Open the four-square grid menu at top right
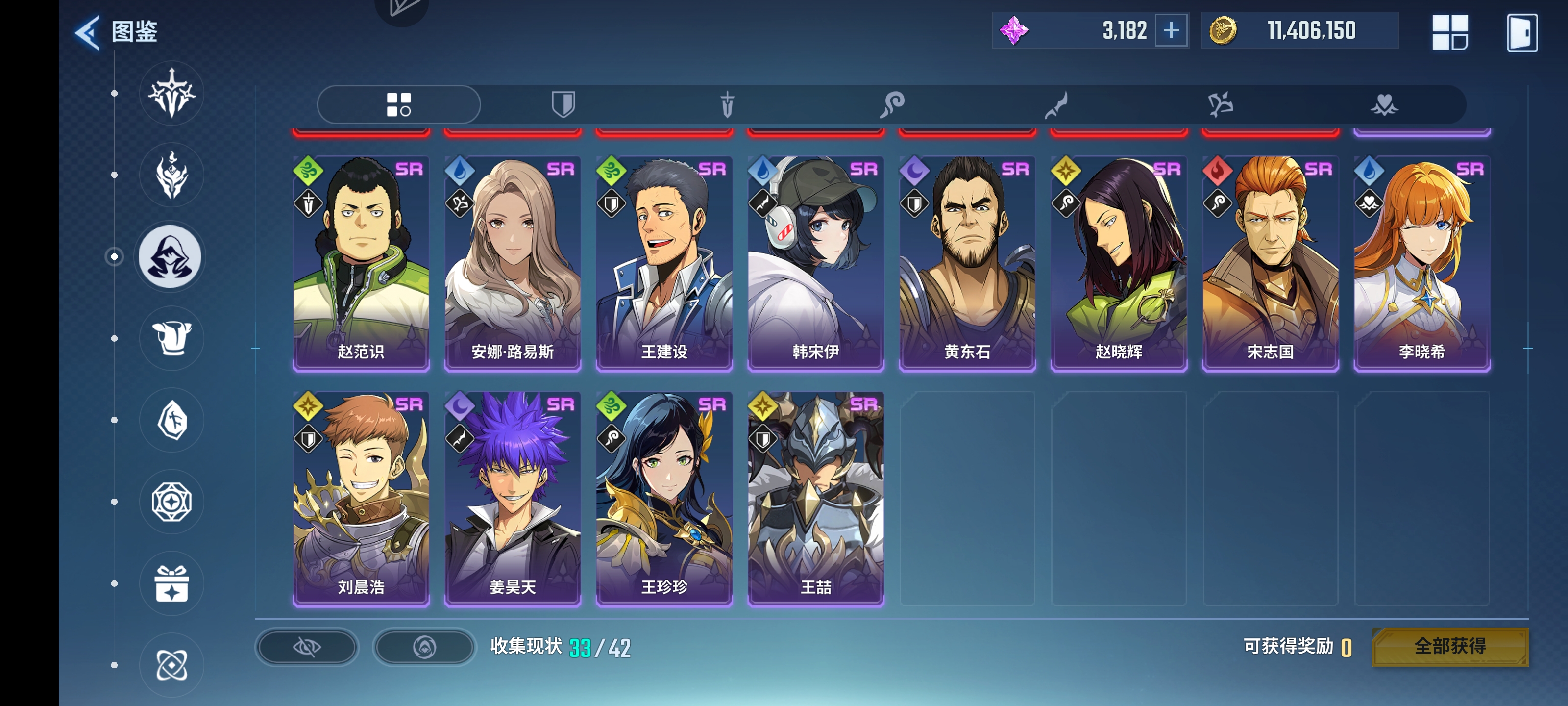 coord(1450,32)
